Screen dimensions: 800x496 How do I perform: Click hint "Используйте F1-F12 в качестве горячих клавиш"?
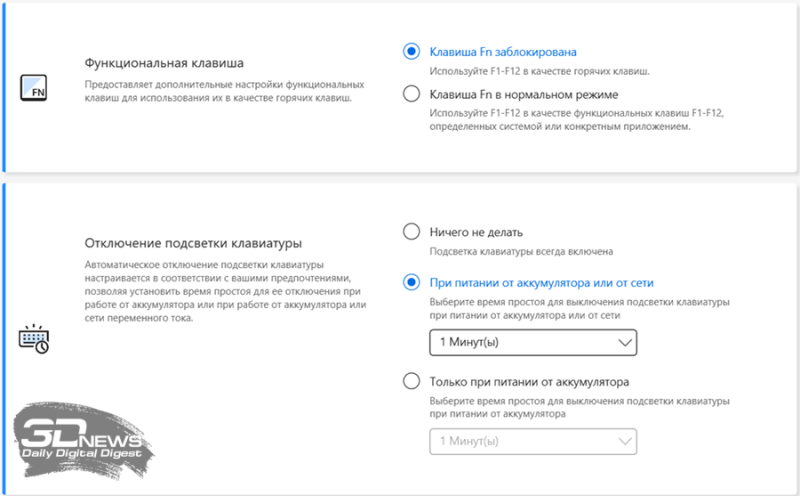pyautogui.click(x=539, y=72)
